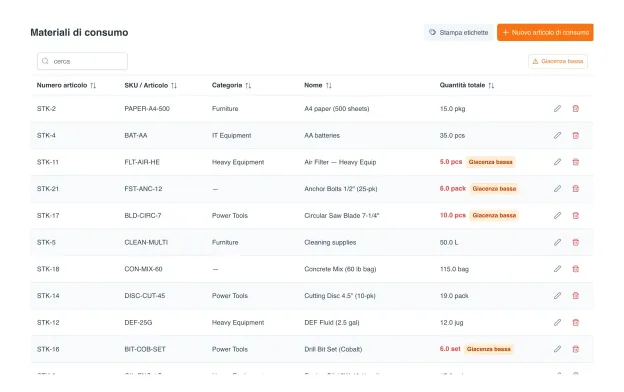The width and height of the screenshot is (624, 392).
Task: Click the 15.0 pkg quantity
Action: click(452, 109)
